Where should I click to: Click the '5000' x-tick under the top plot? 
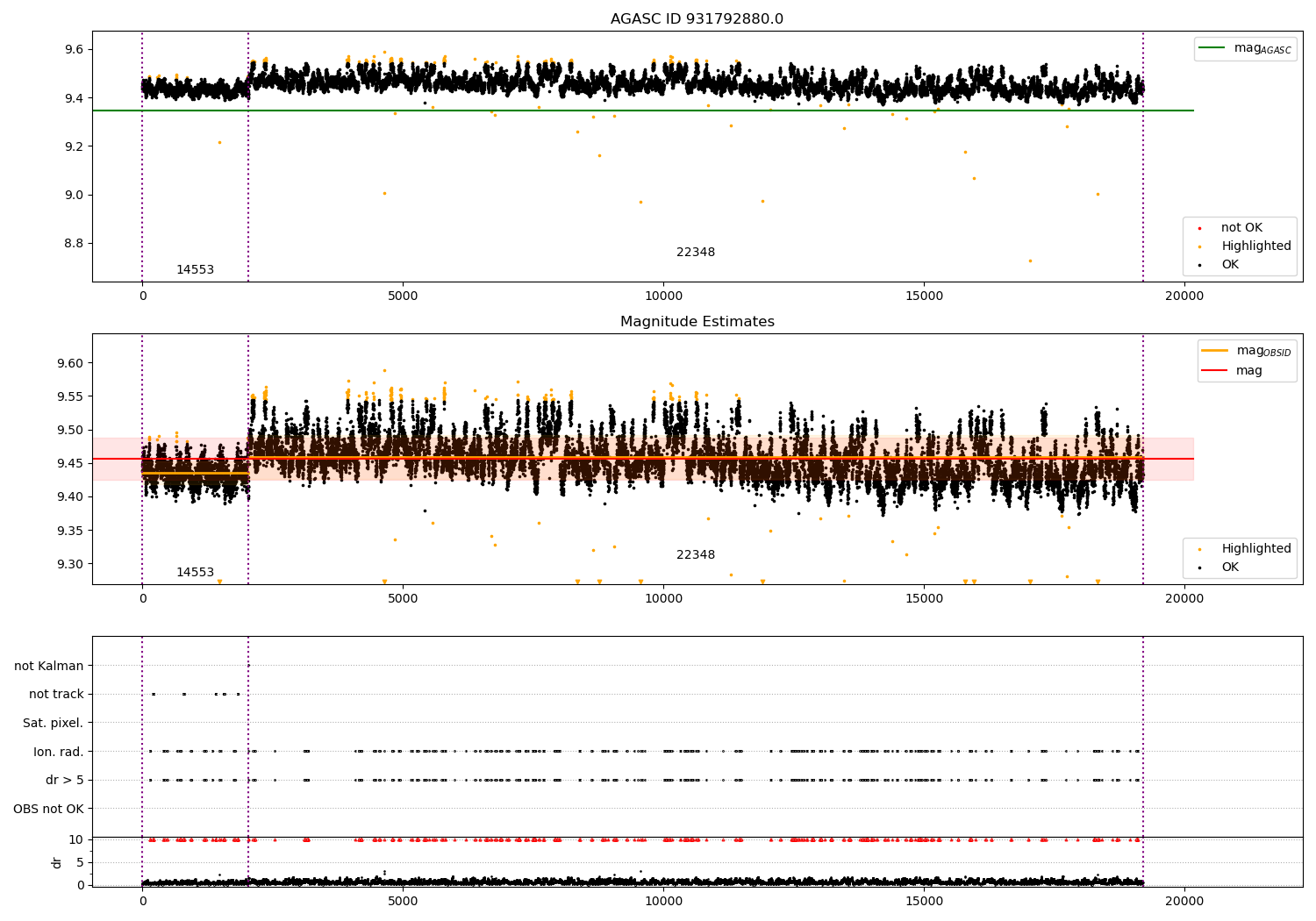tap(403, 296)
